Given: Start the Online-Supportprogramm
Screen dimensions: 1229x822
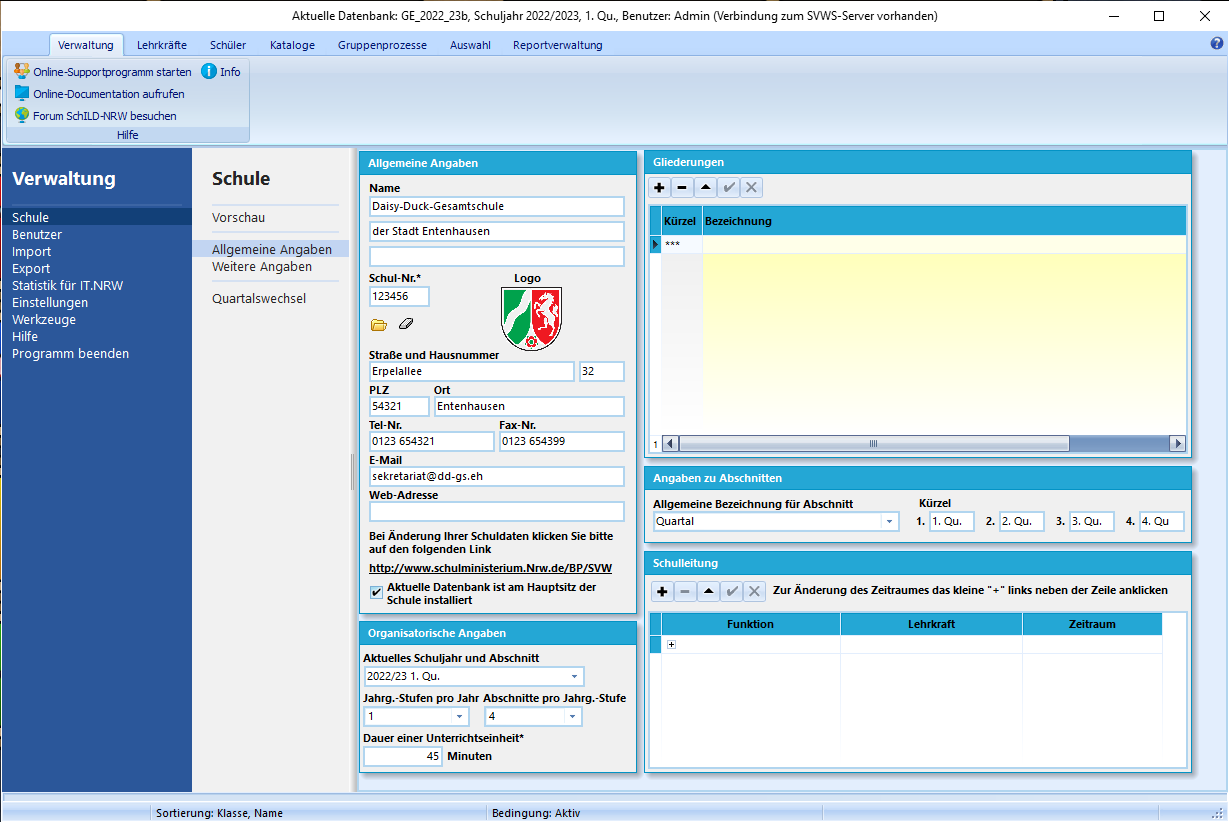Looking at the screenshot, I should 103,72.
